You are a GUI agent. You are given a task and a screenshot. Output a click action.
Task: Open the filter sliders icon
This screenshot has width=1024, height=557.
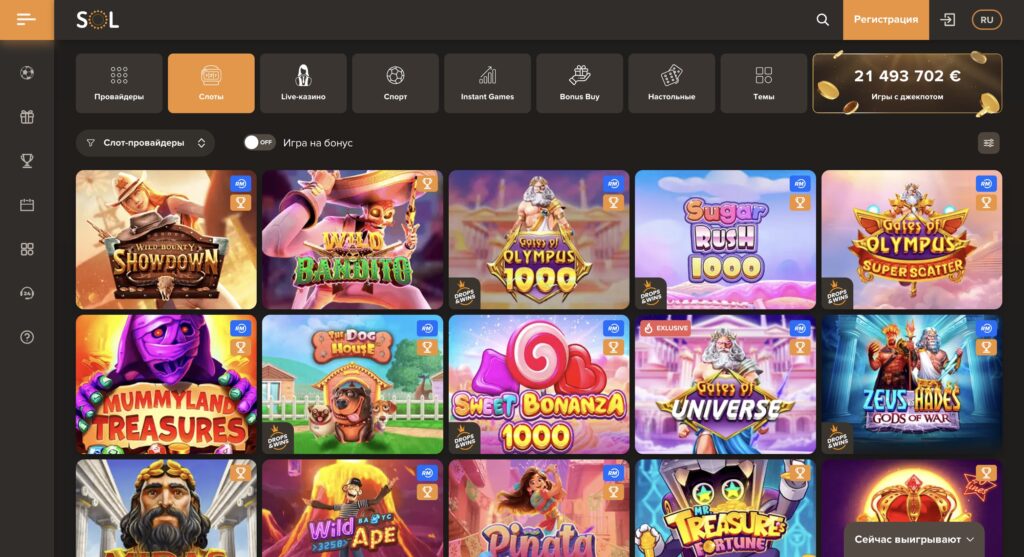(989, 143)
